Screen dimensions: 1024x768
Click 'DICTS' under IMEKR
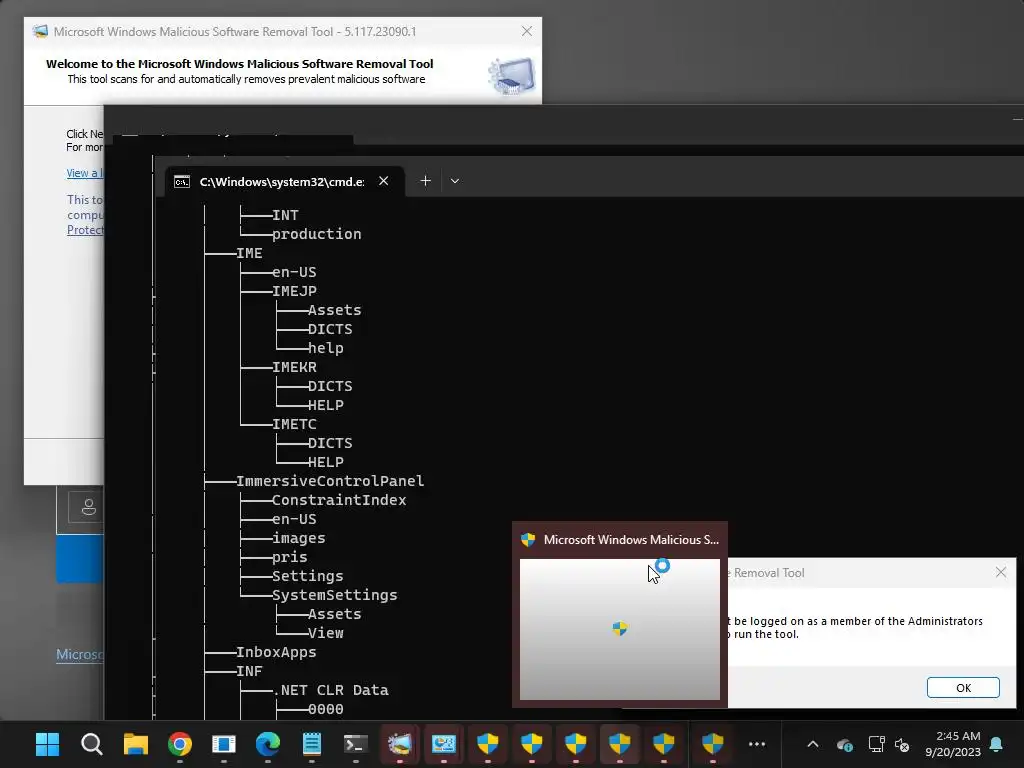(330, 386)
